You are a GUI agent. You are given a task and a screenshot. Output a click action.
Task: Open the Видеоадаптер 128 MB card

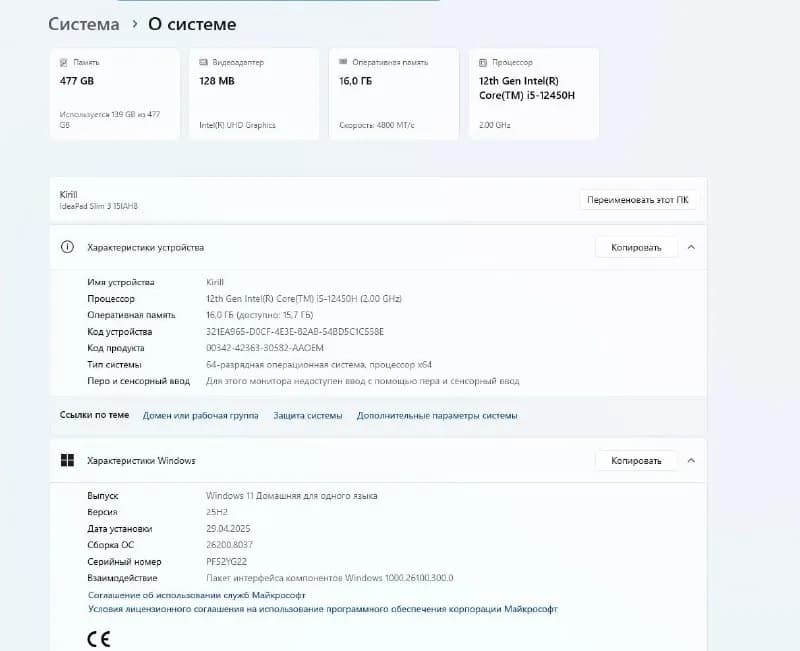[254, 94]
